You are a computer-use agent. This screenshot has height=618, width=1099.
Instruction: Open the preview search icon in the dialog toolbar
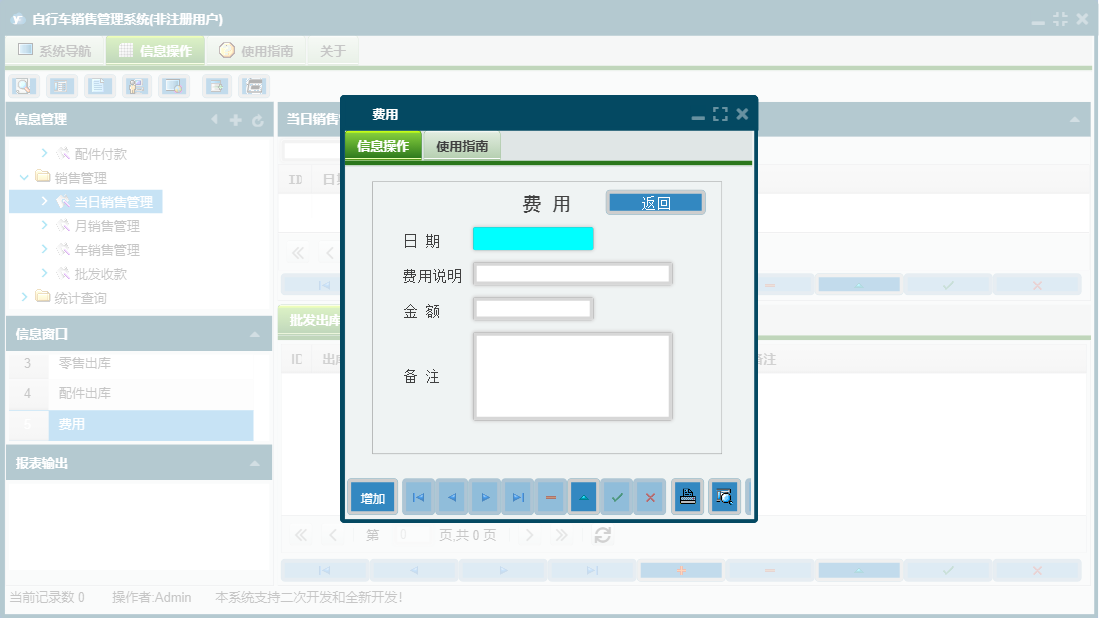click(723, 496)
